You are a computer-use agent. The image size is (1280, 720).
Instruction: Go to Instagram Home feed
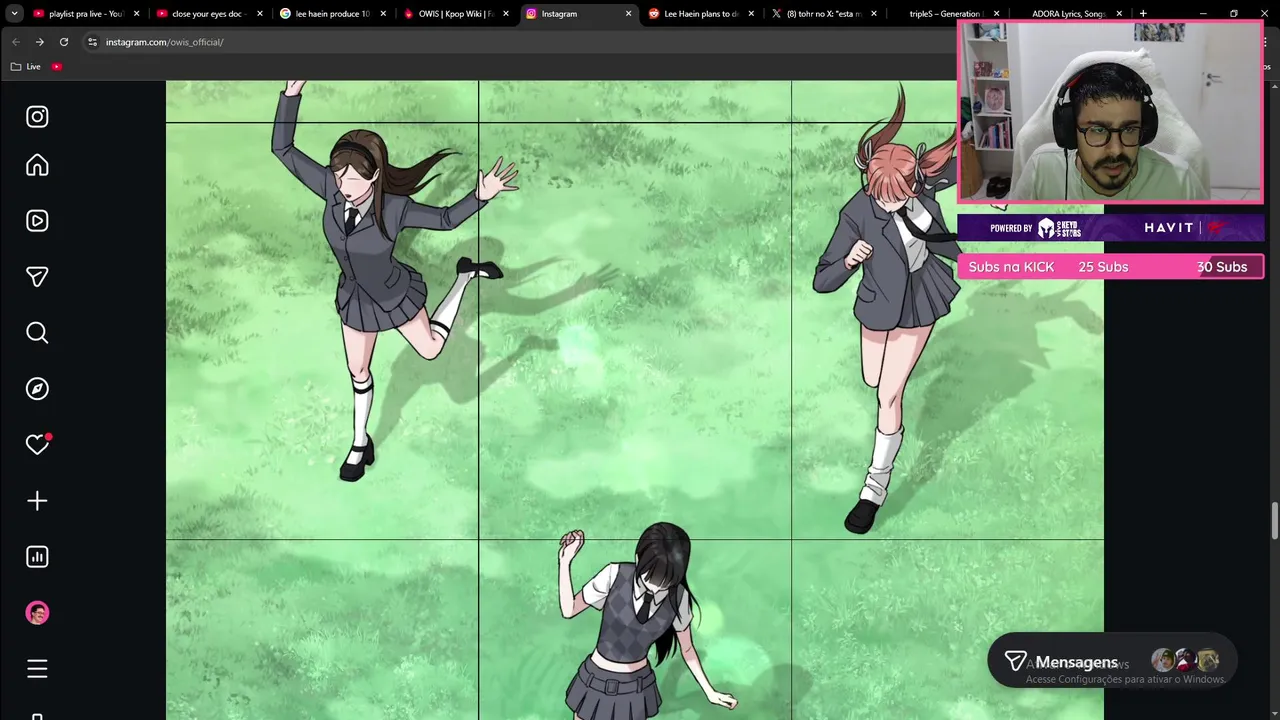(37, 165)
